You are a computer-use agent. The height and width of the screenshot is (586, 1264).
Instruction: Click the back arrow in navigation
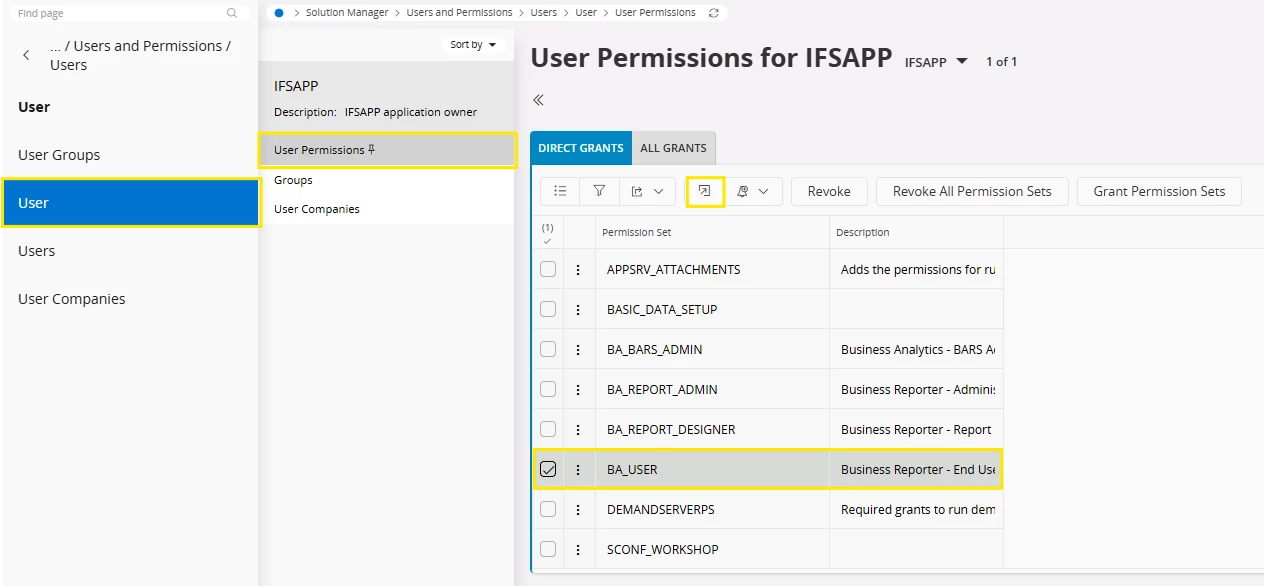pyautogui.click(x=26, y=55)
